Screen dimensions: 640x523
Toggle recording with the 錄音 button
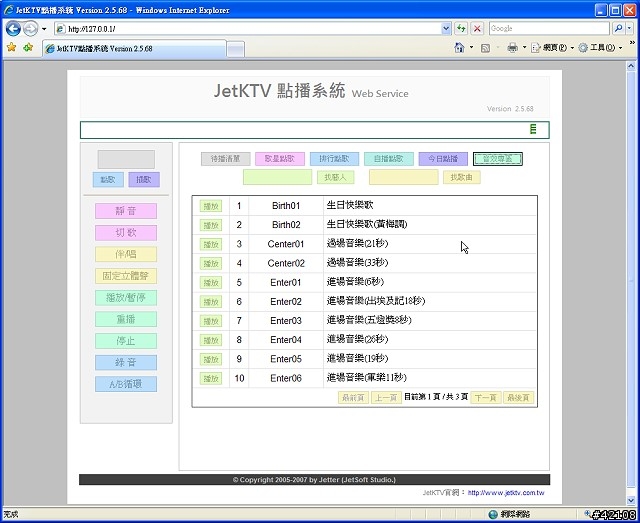coord(126,363)
